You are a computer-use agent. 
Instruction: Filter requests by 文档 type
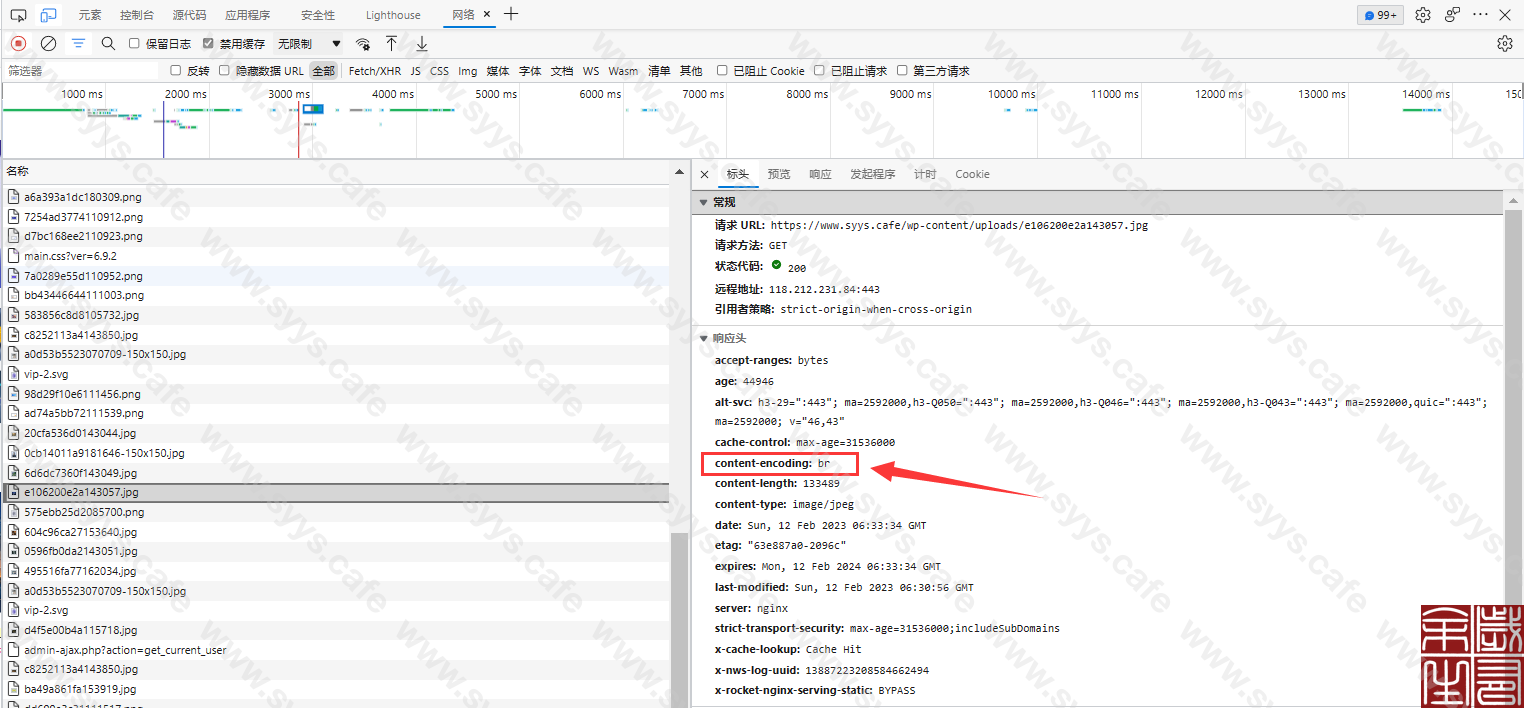click(x=562, y=71)
